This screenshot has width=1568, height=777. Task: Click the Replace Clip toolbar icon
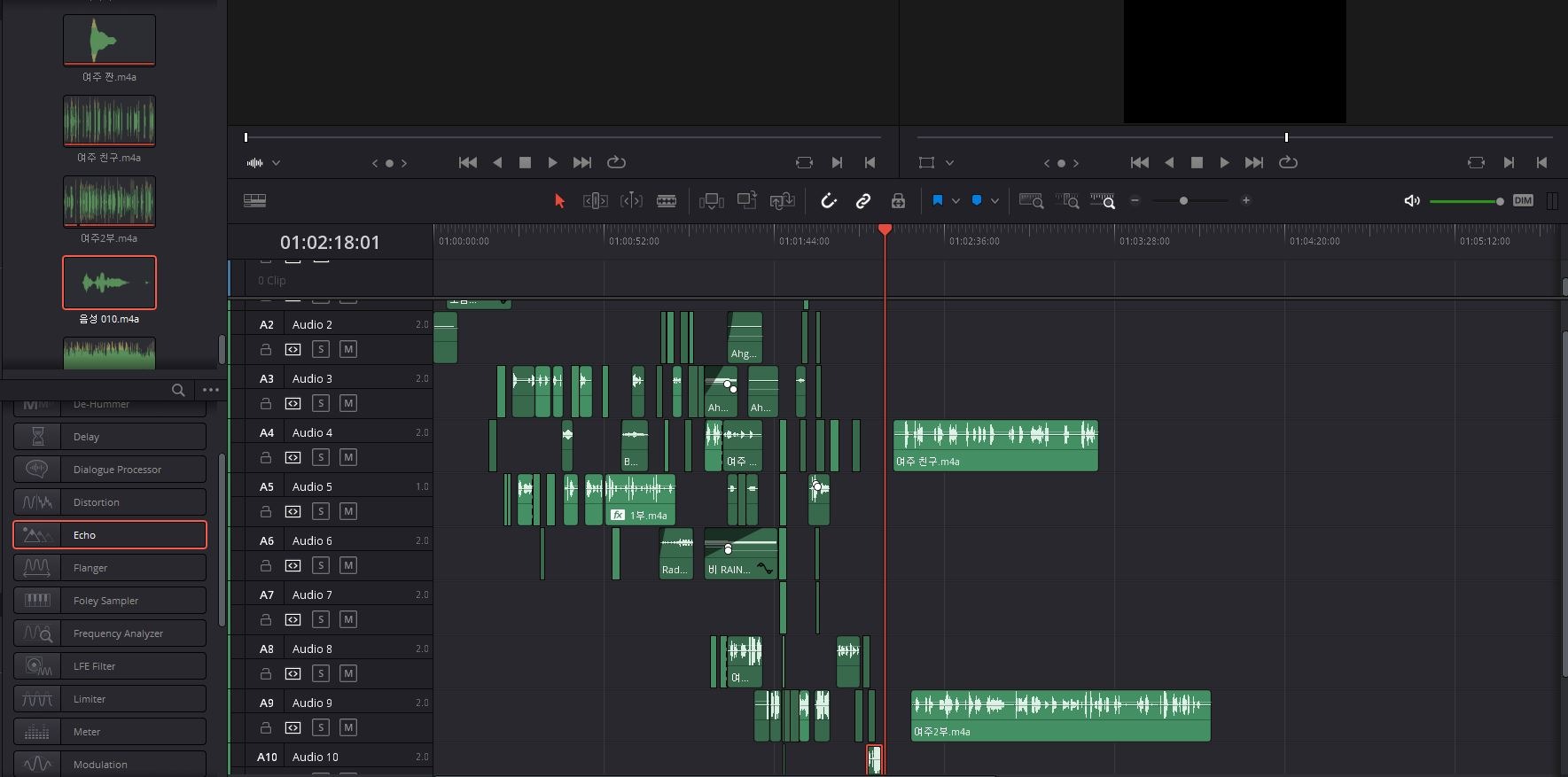tap(782, 201)
